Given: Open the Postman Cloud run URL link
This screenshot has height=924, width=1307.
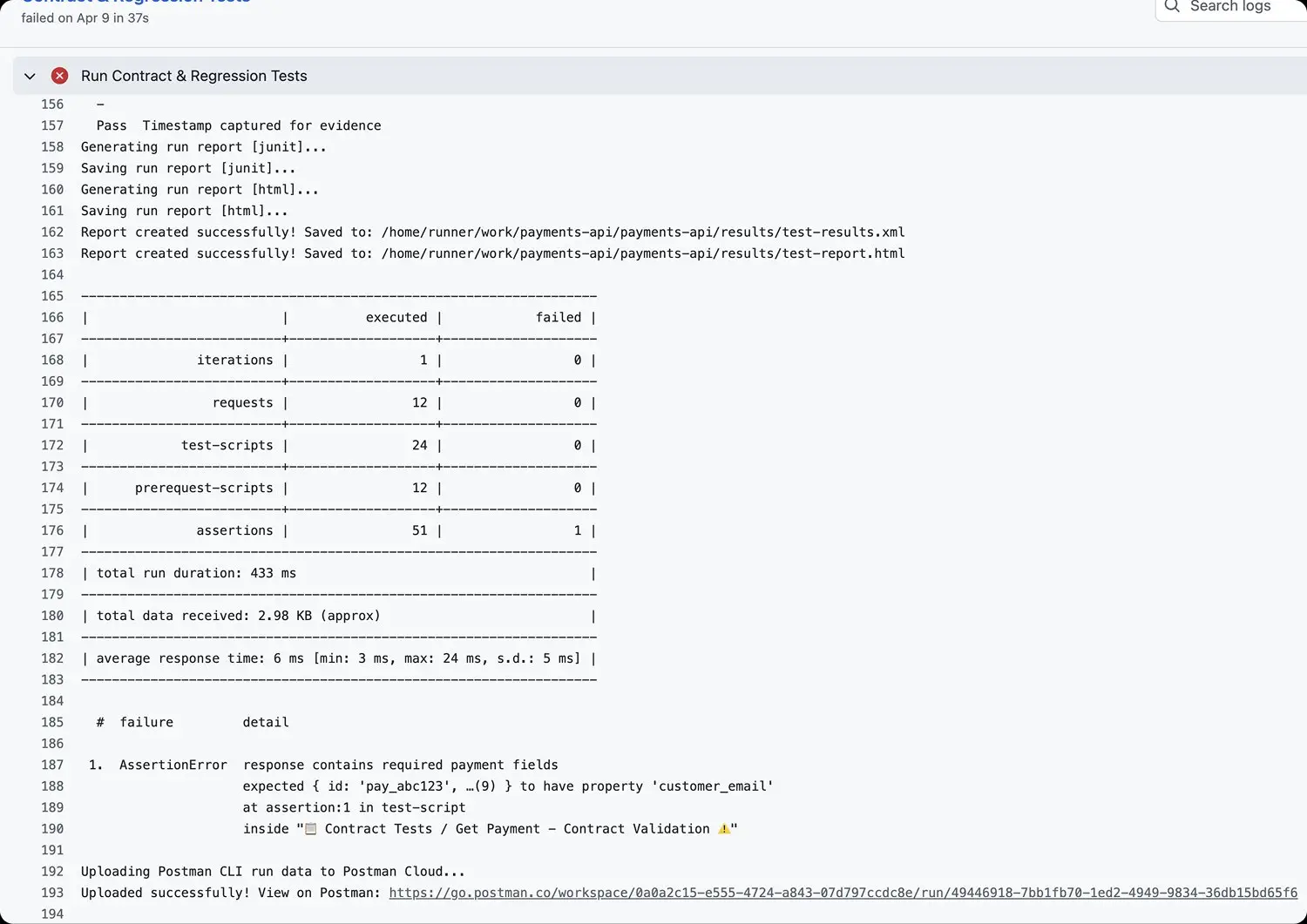Looking at the screenshot, I should pyautogui.click(x=843, y=893).
